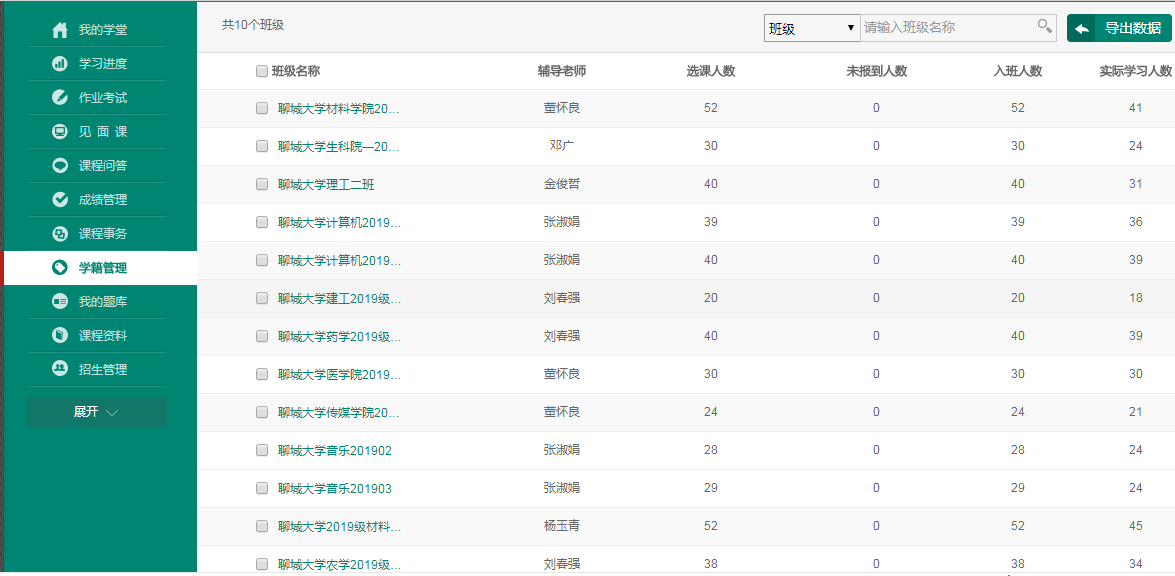Open 我的题库 in the sidebar
The image size is (1175, 576).
point(102,302)
